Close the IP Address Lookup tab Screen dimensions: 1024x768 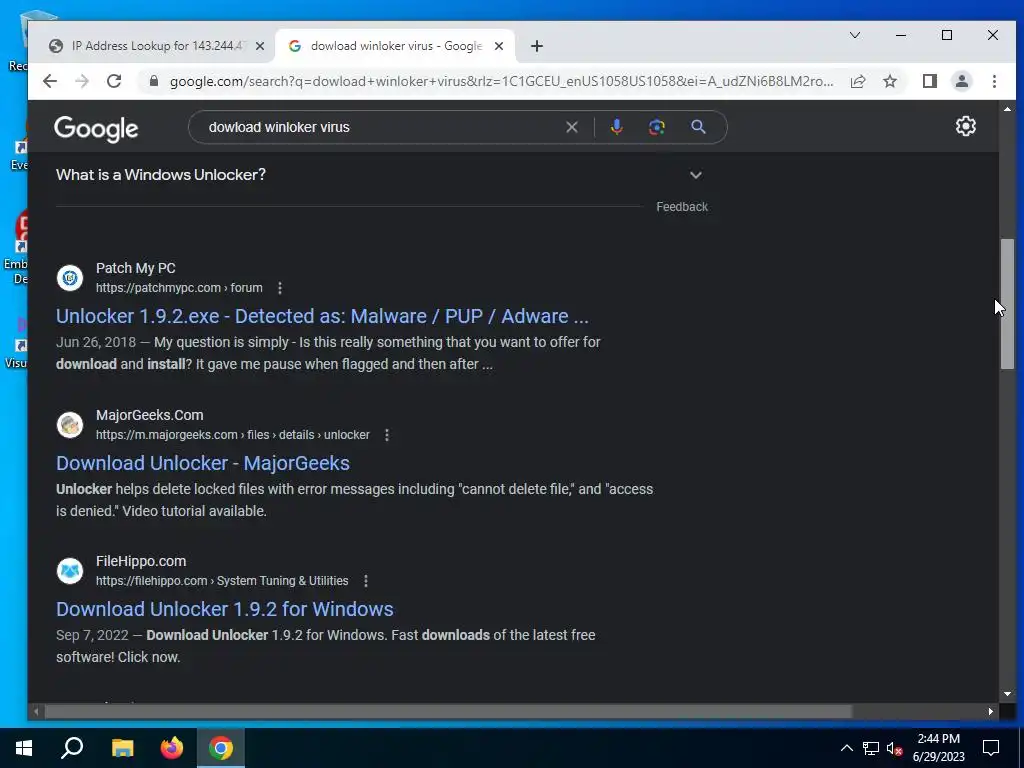[x=260, y=46]
